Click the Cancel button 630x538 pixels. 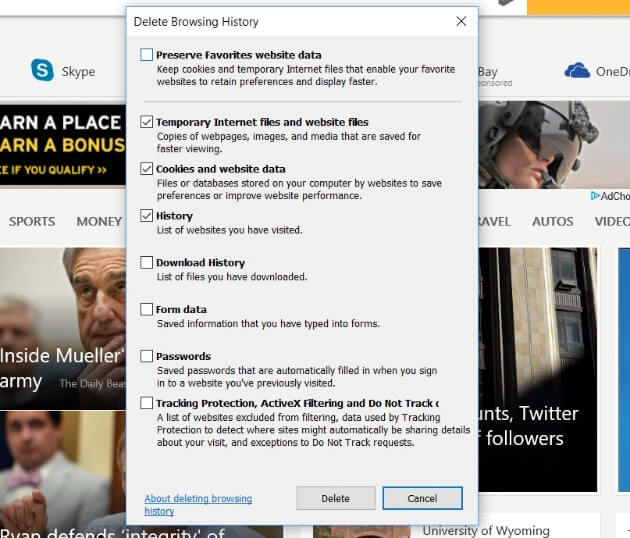[x=422, y=498]
